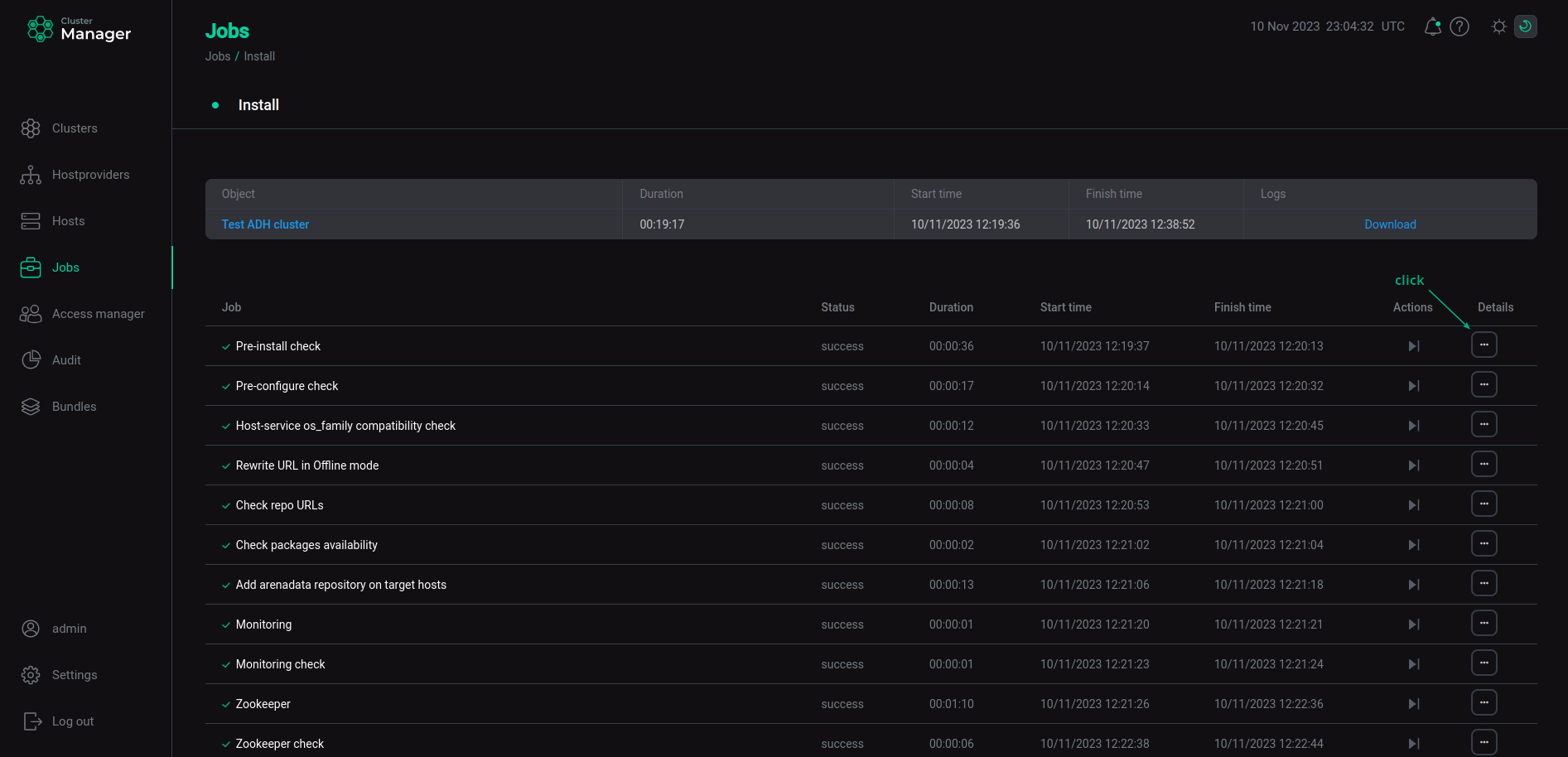Open the admin profile entry
This screenshot has width=1568, height=757.
pyautogui.click(x=69, y=629)
